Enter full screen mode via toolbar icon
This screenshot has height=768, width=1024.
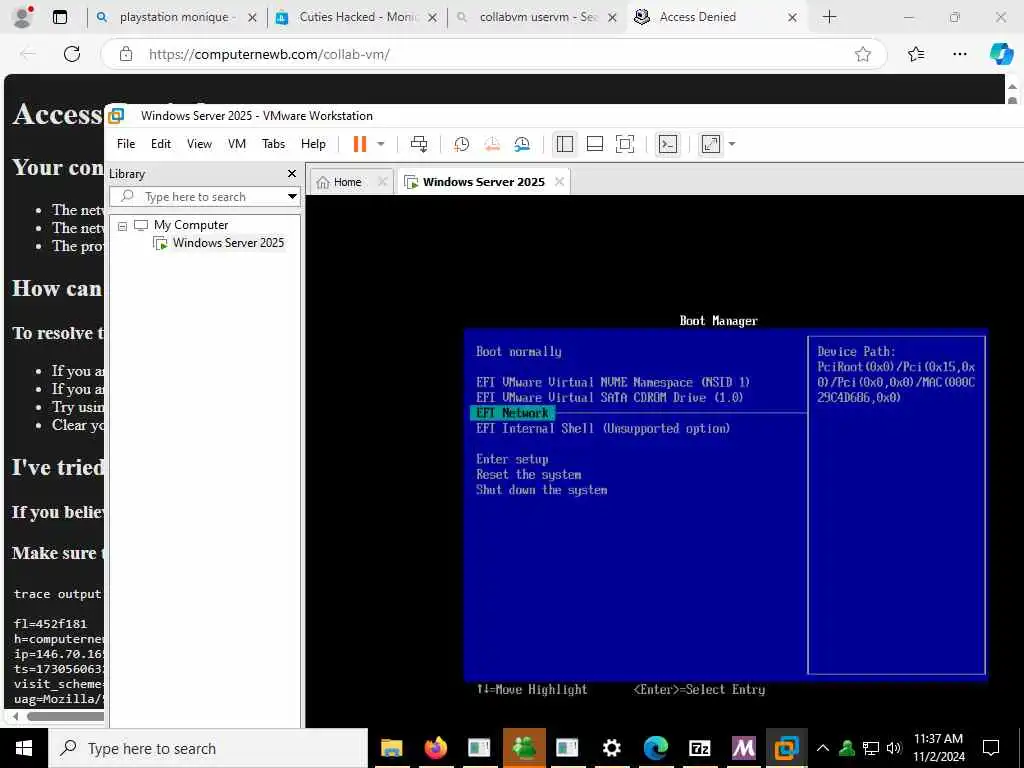[625, 144]
